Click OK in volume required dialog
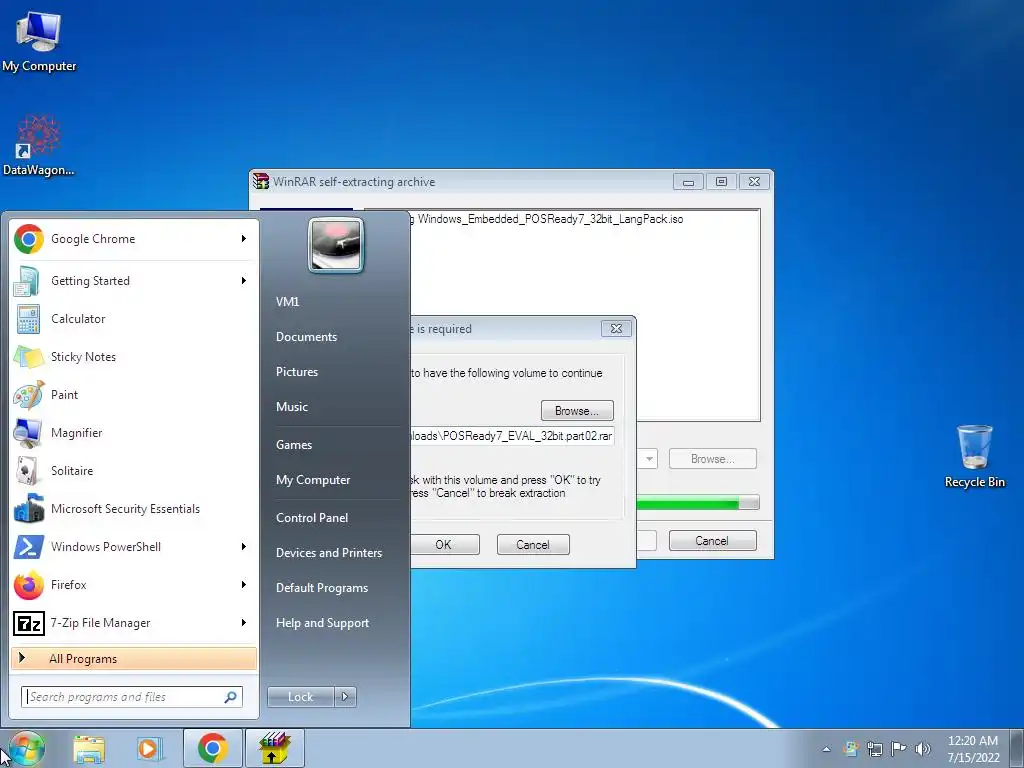This screenshot has width=1024, height=768. [444, 545]
